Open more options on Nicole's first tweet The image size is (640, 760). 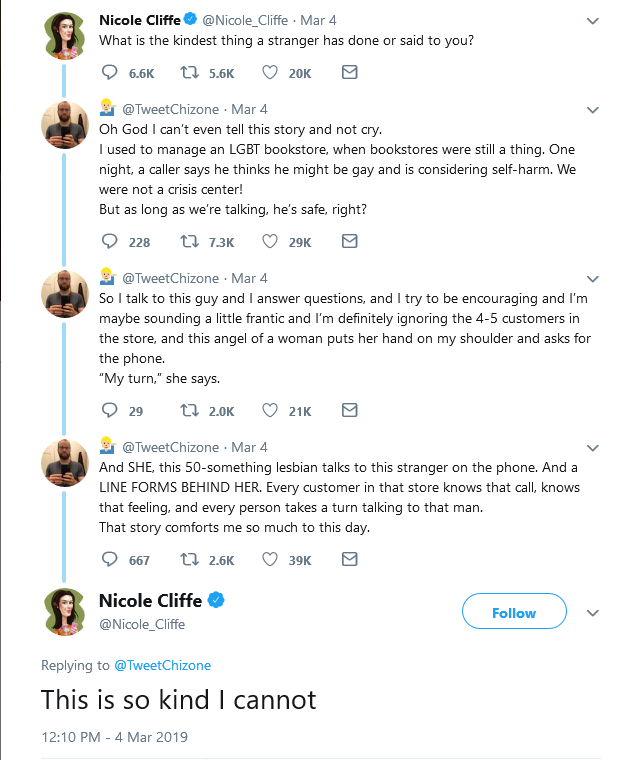(x=593, y=21)
